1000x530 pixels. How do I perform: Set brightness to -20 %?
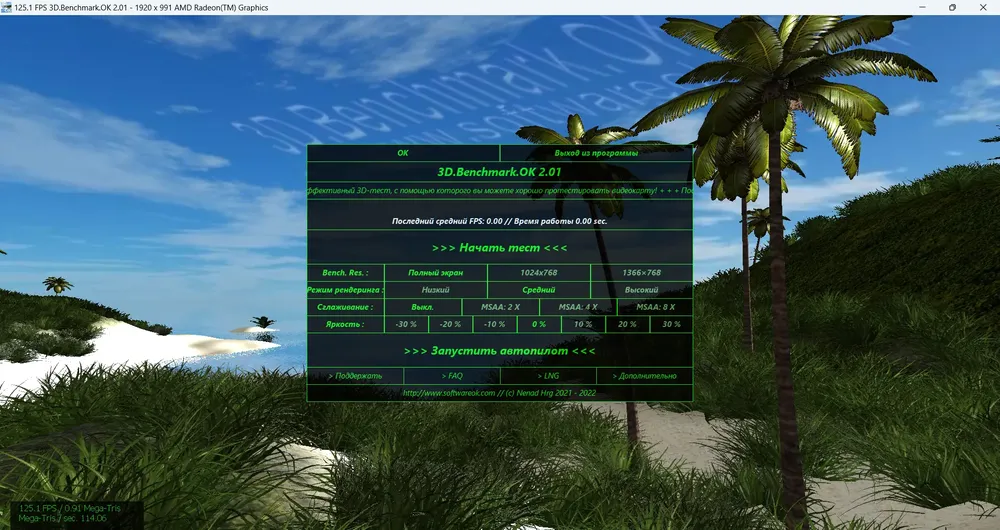(450, 324)
